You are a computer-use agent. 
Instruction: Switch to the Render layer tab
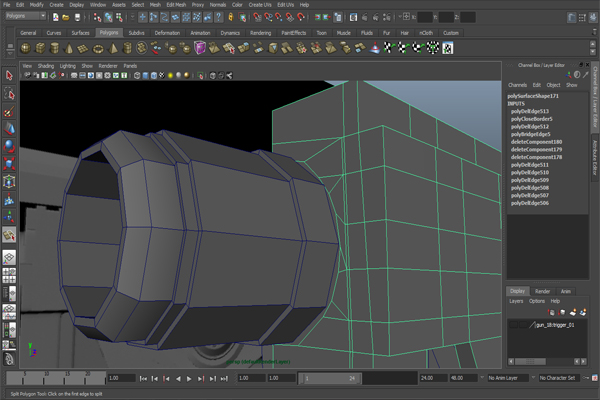(x=542, y=291)
